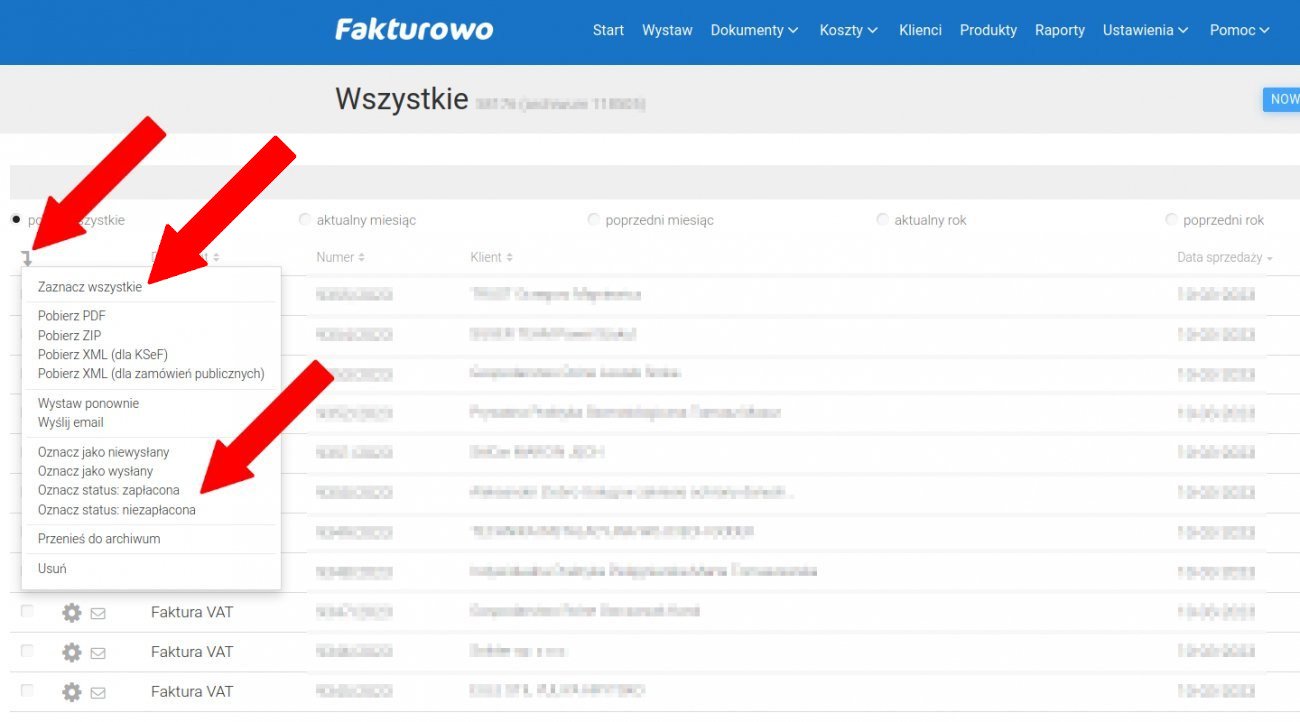Viewport: 1300px width, 722px height.
Task: Tick the checkbox on the middle visible Faktura VAT row
Action: click(27, 651)
